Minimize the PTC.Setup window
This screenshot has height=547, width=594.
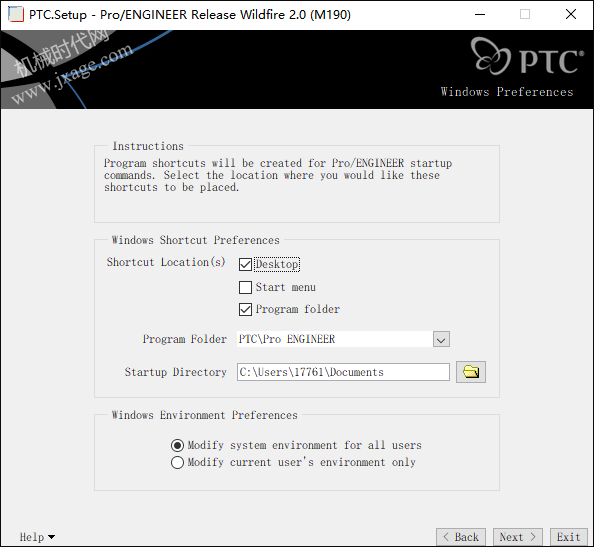pos(480,14)
